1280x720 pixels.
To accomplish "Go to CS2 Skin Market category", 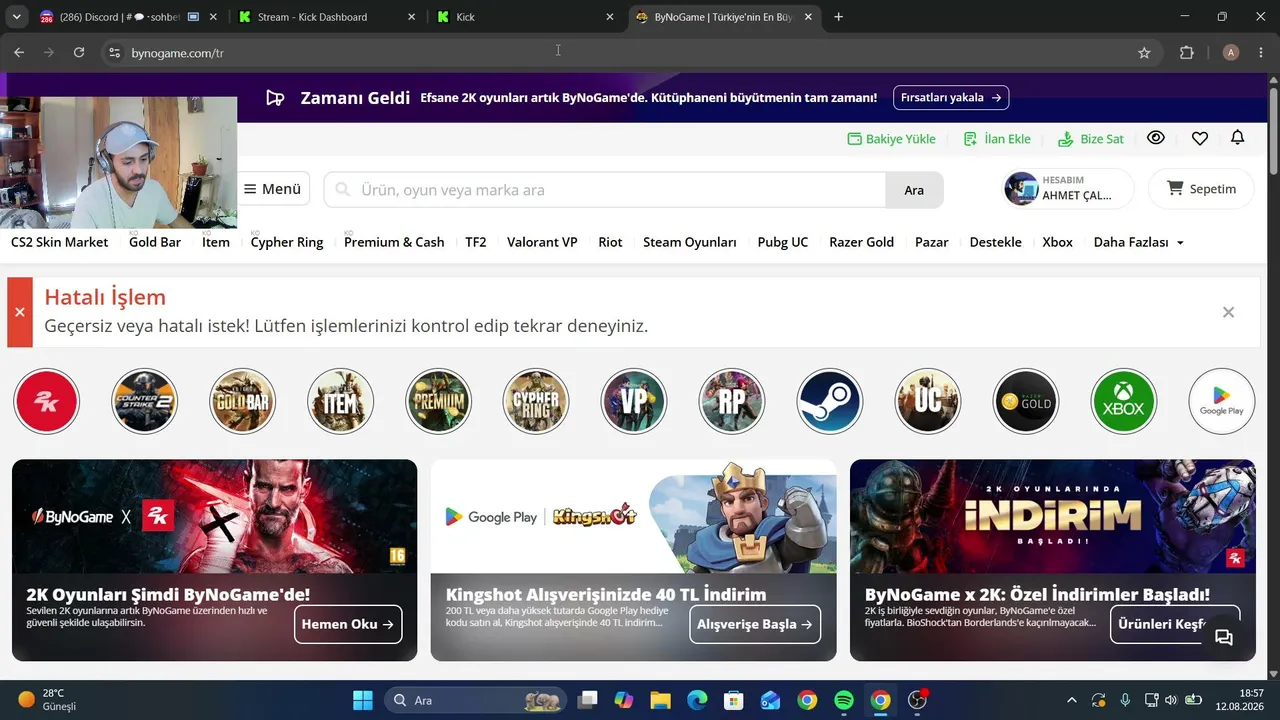I will coord(59,242).
